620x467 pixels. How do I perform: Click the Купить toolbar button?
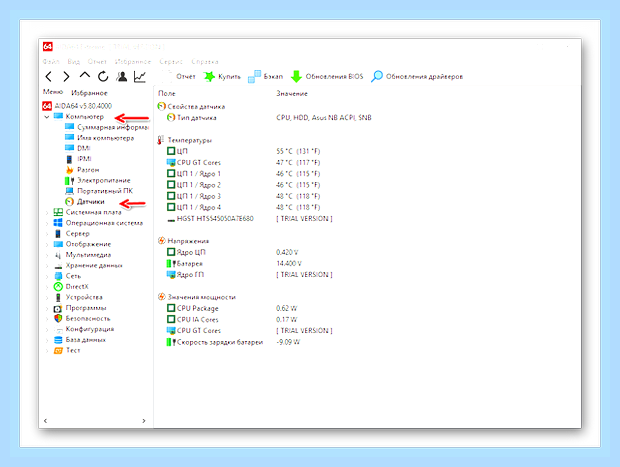click(x=222, y=76)
